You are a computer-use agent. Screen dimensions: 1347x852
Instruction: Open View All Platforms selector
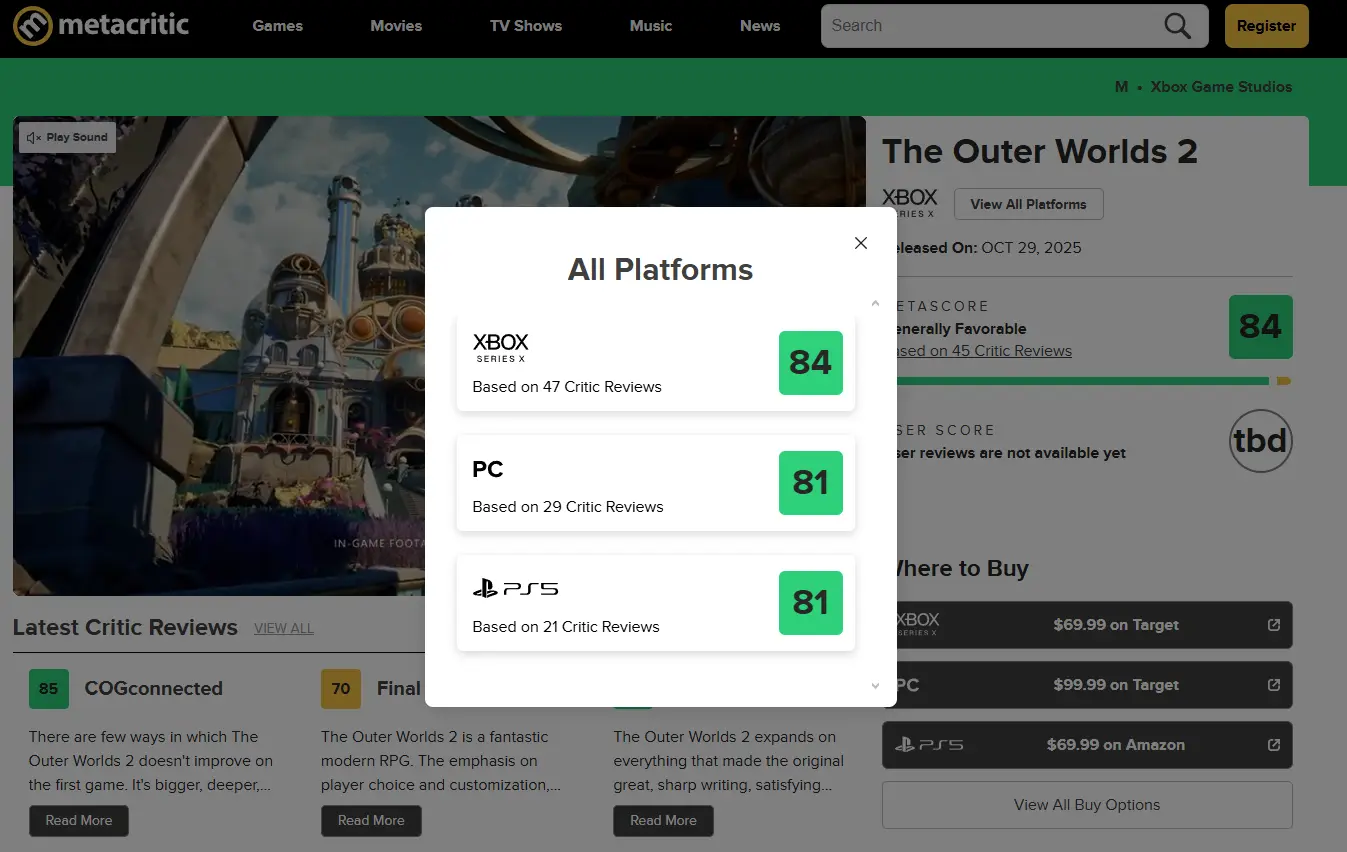1027,204
